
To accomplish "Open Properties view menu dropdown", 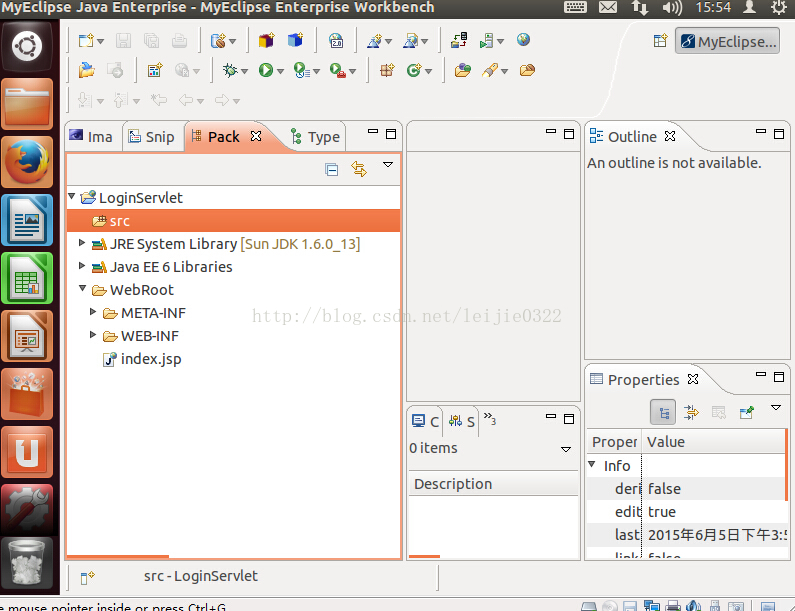I will pyautogui.click(x=776, y=408).
